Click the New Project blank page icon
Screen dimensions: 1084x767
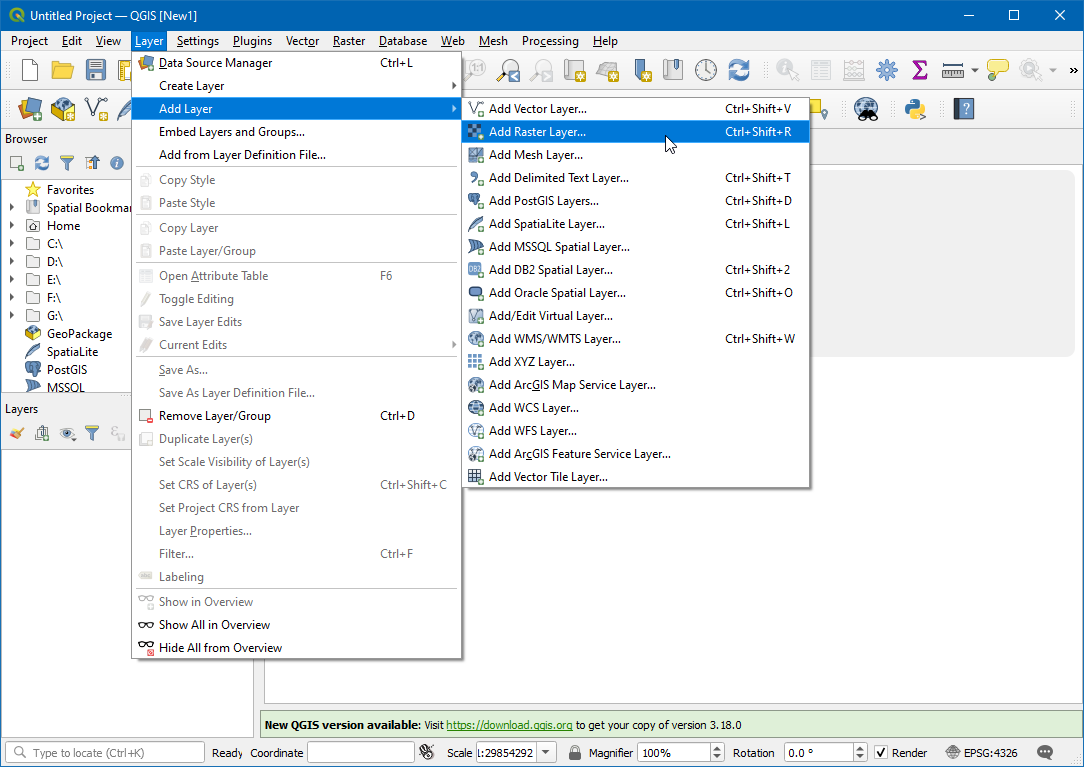30,70
